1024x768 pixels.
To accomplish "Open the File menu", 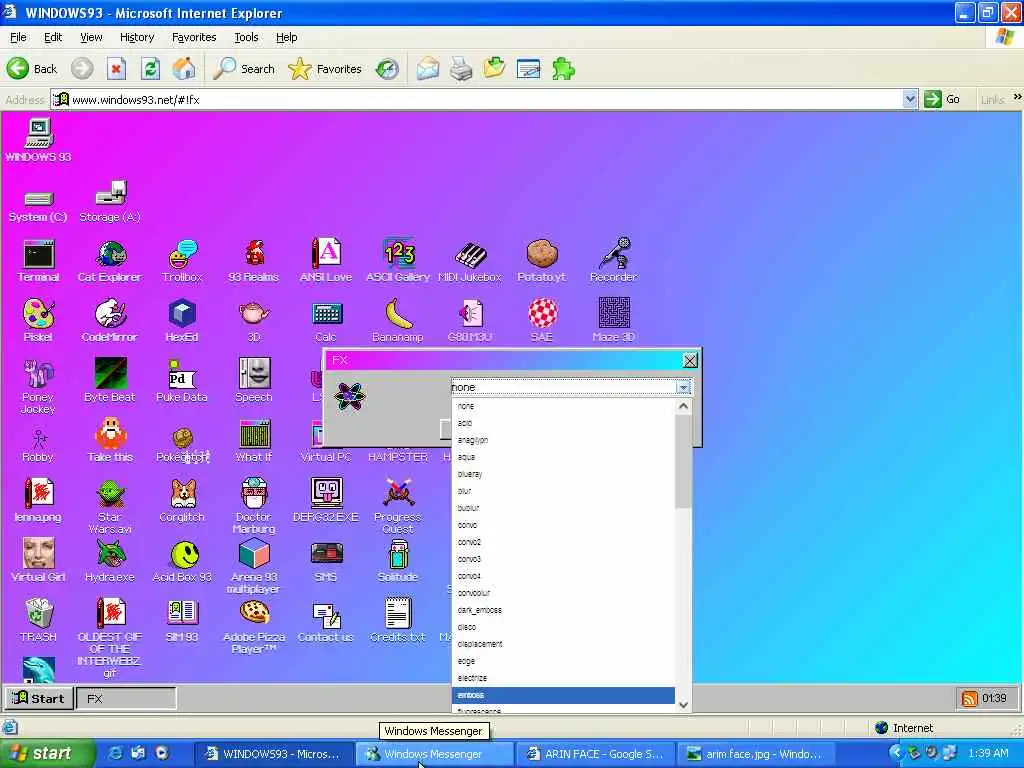I will point(18,37).
